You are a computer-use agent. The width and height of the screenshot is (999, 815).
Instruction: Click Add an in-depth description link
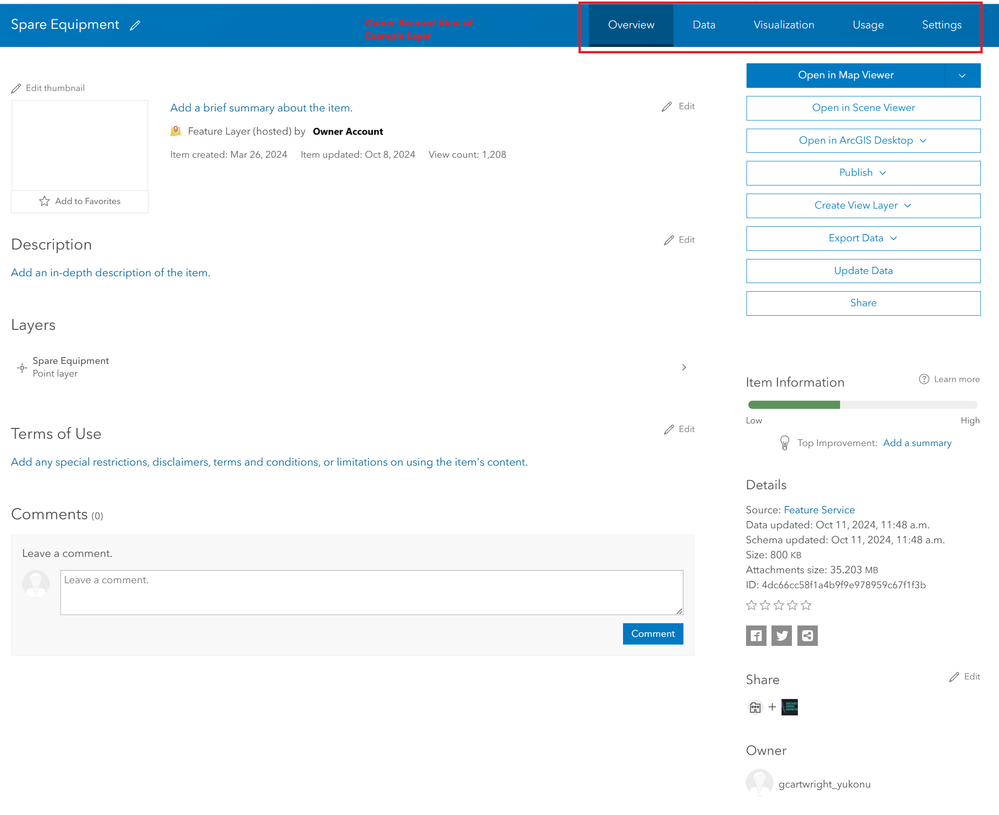tap(110, 272)
